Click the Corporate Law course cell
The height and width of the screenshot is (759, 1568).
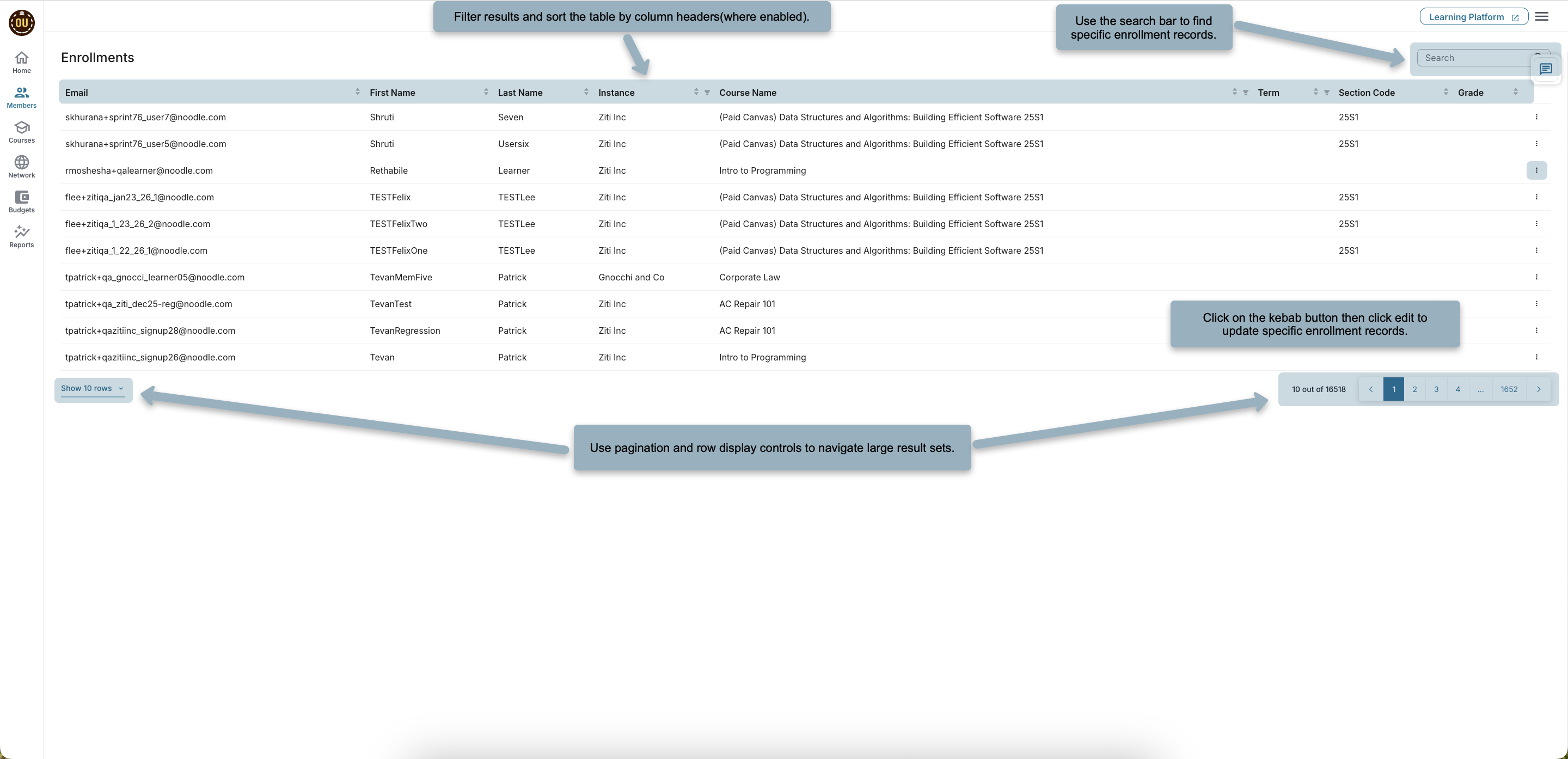pyautogui.click(x=749, y=278)
